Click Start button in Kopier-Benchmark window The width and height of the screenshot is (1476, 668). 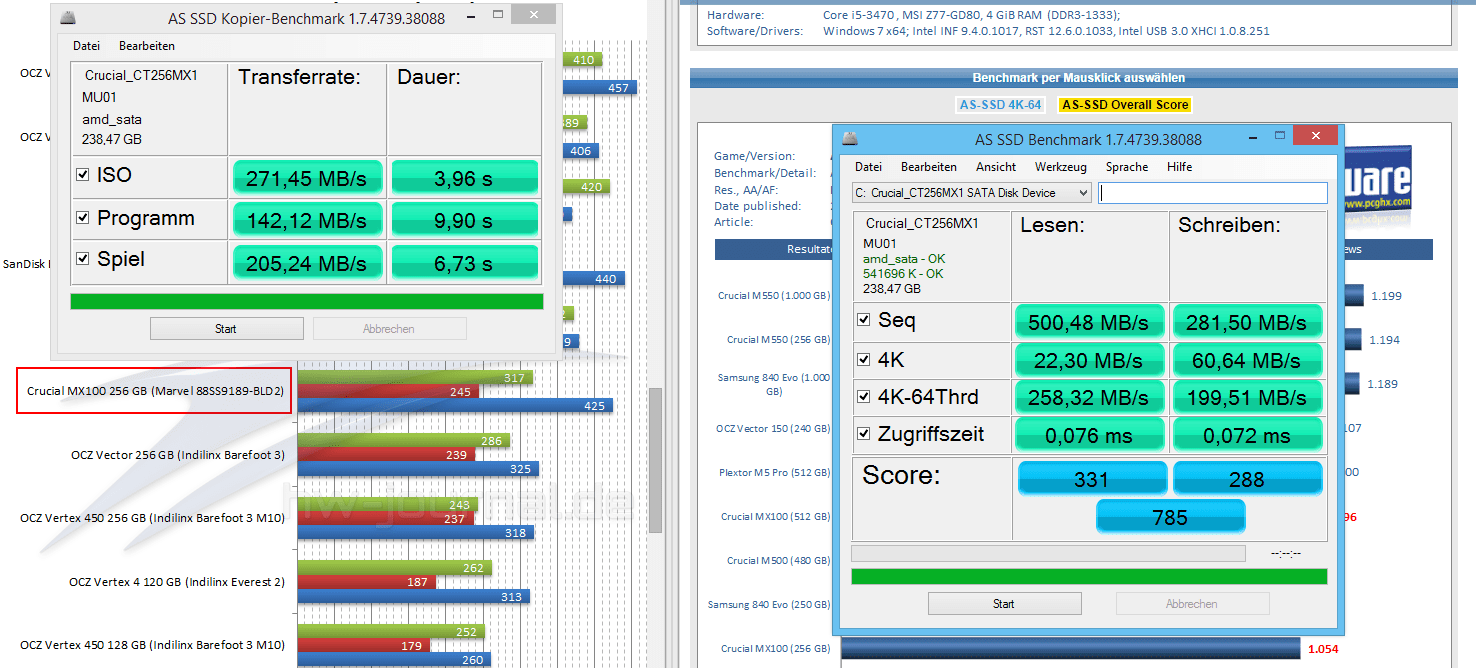pyautogui.click(x=226, y=329)
